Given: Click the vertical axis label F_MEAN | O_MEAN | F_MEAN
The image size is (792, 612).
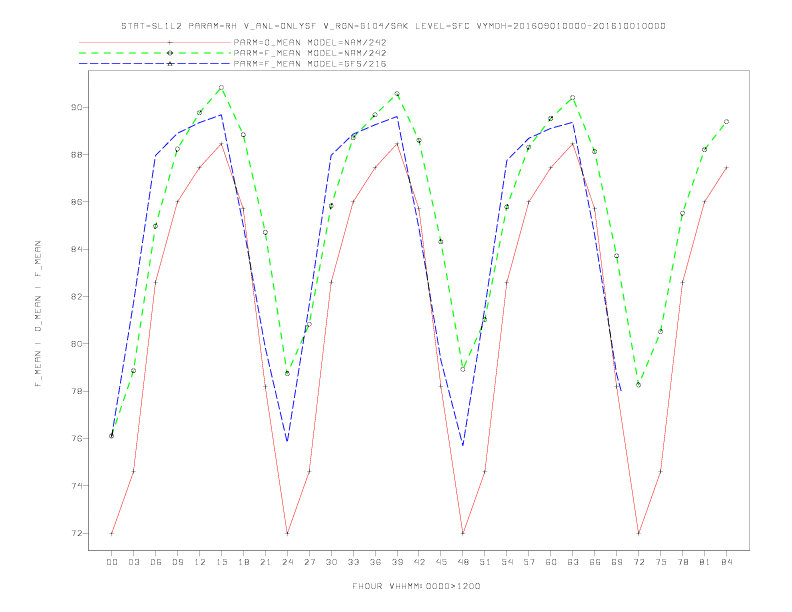Looking at the screenshot, I should click(38, 314).
